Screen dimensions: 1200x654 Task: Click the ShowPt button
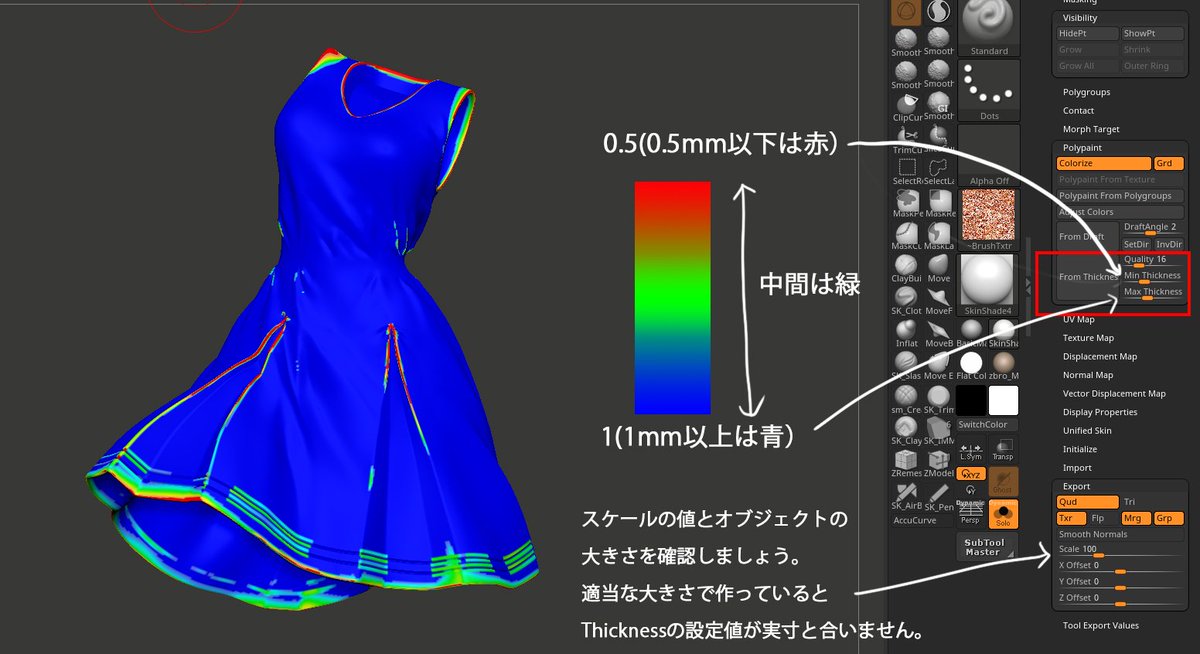(x=1152, y=34)
